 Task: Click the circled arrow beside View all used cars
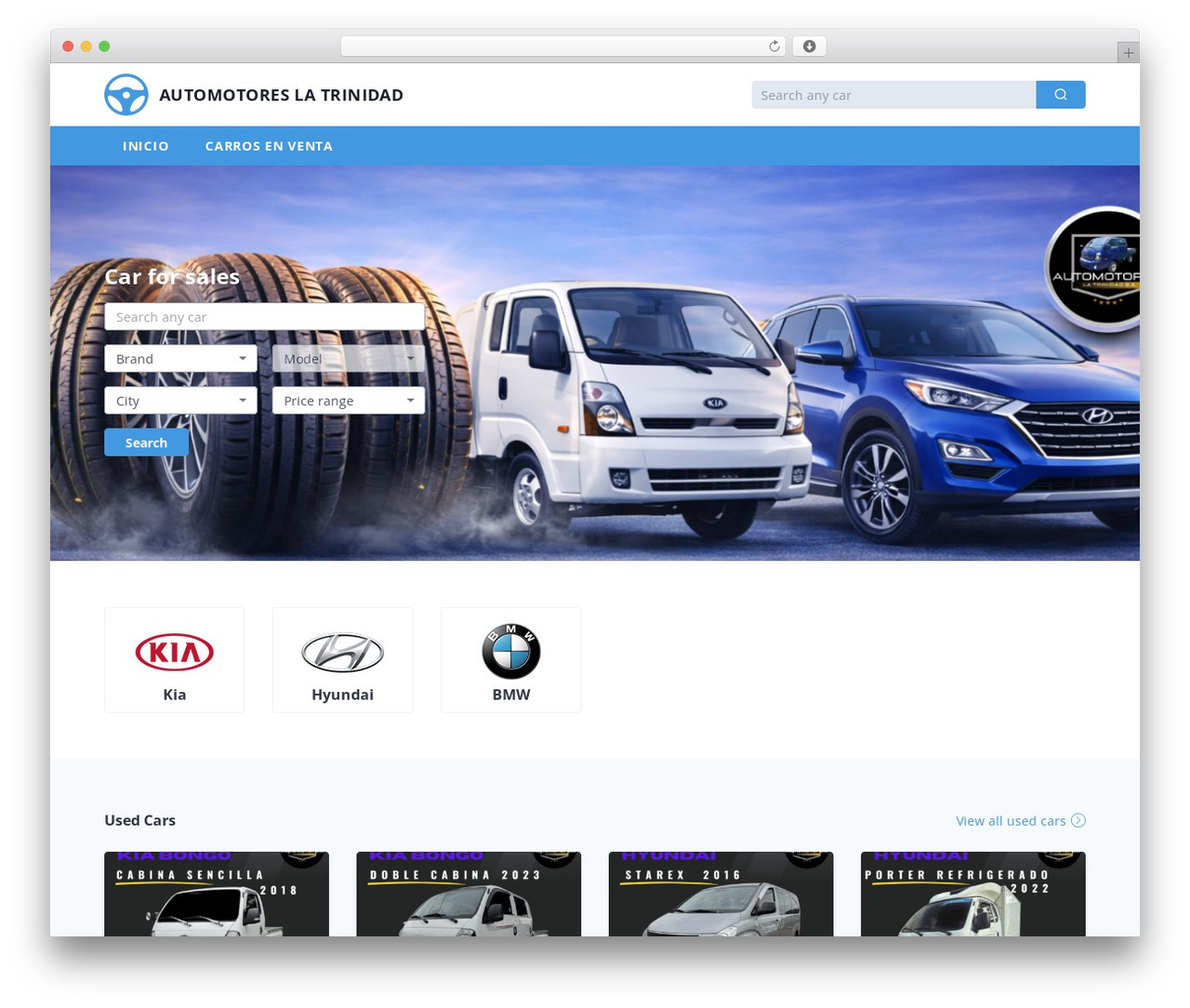point(1078,820)
